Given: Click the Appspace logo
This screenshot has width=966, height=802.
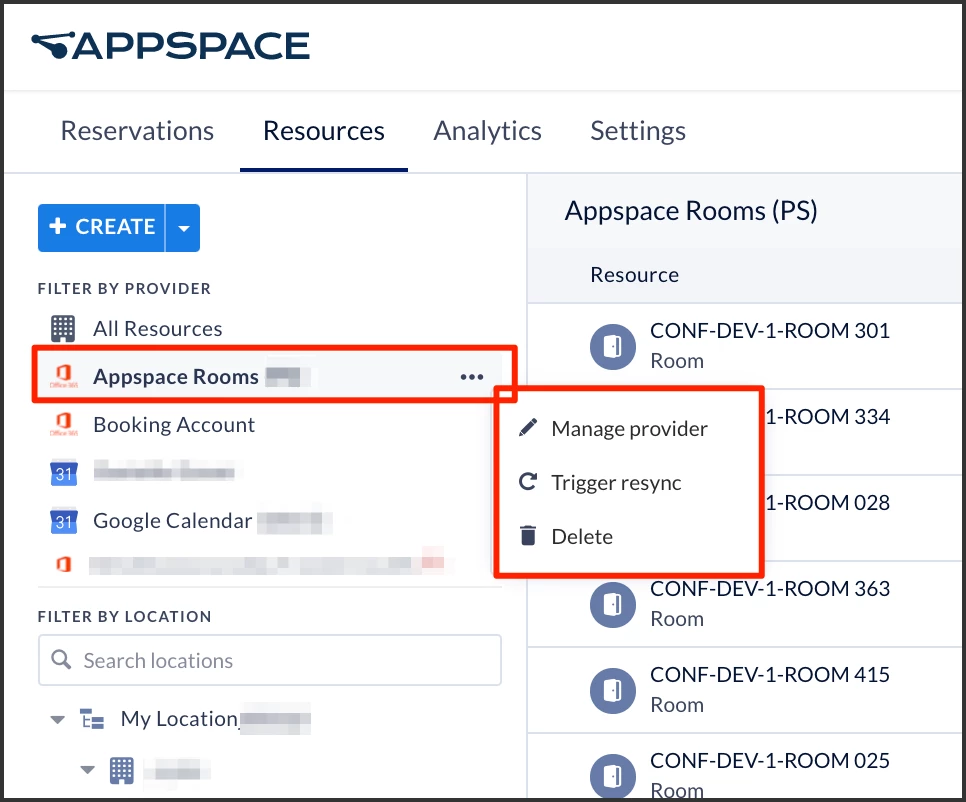Looking at the screenshot, I should [171, 46].
